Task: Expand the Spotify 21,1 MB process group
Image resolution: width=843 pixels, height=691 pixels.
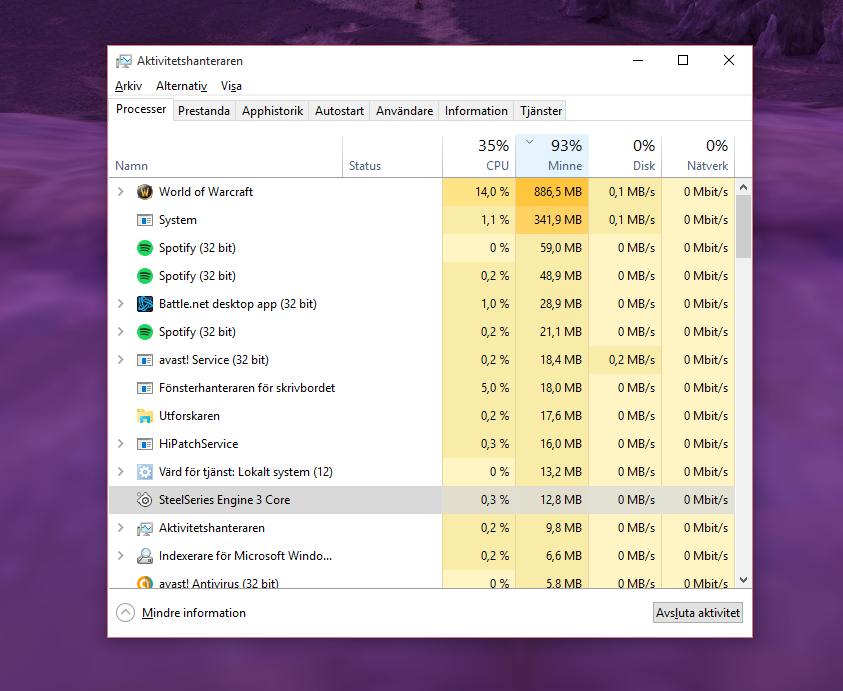Action: click(121, 332)
